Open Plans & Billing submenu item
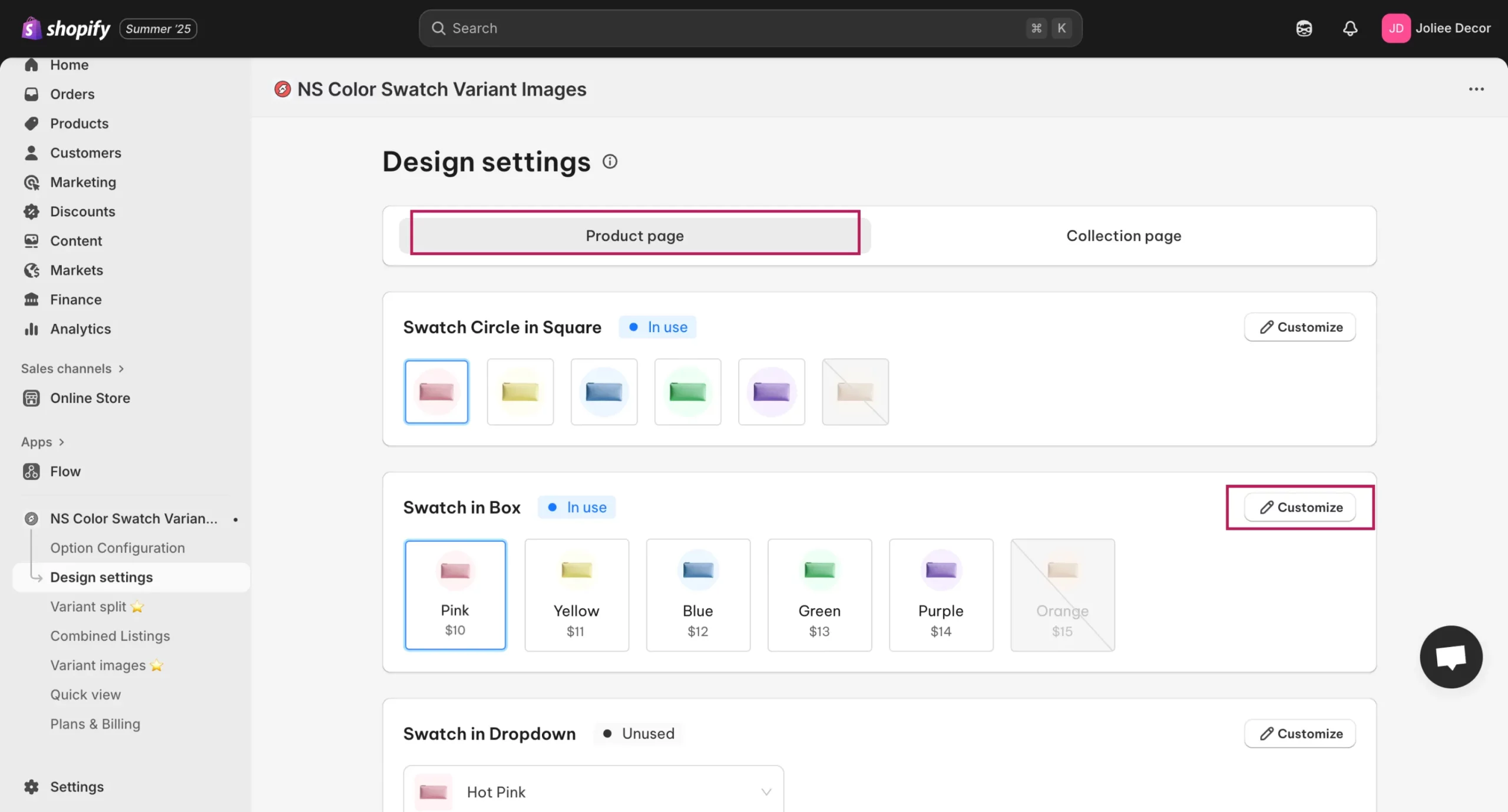The width and height of the screenshot is (1508, 812). coord(95,724)
